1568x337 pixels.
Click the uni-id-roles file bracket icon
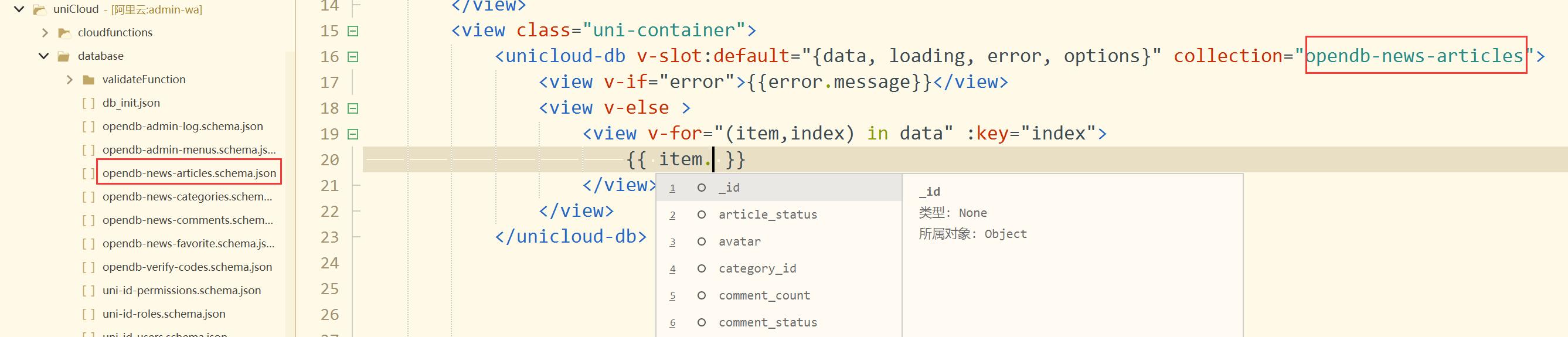point(89,314)
